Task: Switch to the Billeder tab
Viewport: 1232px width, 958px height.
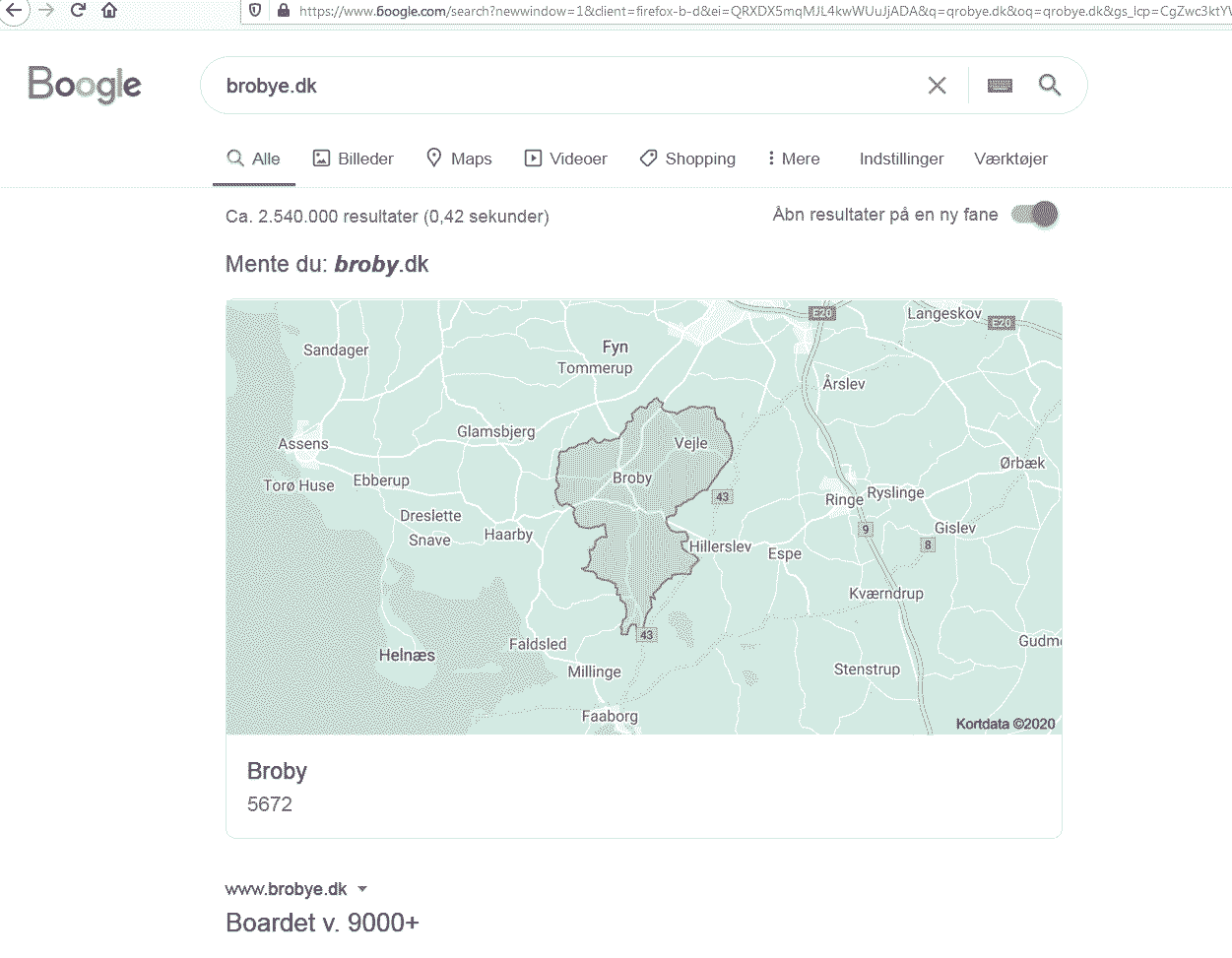Action: tap(353, 159)
